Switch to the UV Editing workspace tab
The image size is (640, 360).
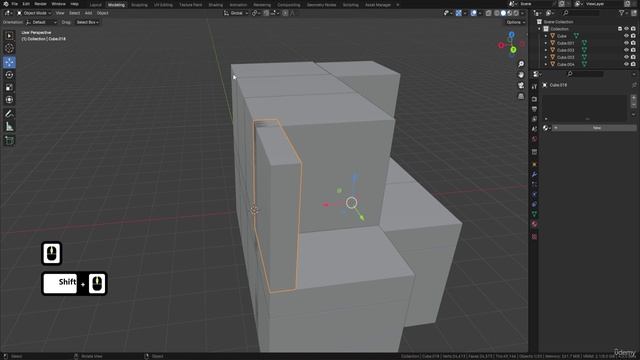pyautogui.click(x=163, y=5)
